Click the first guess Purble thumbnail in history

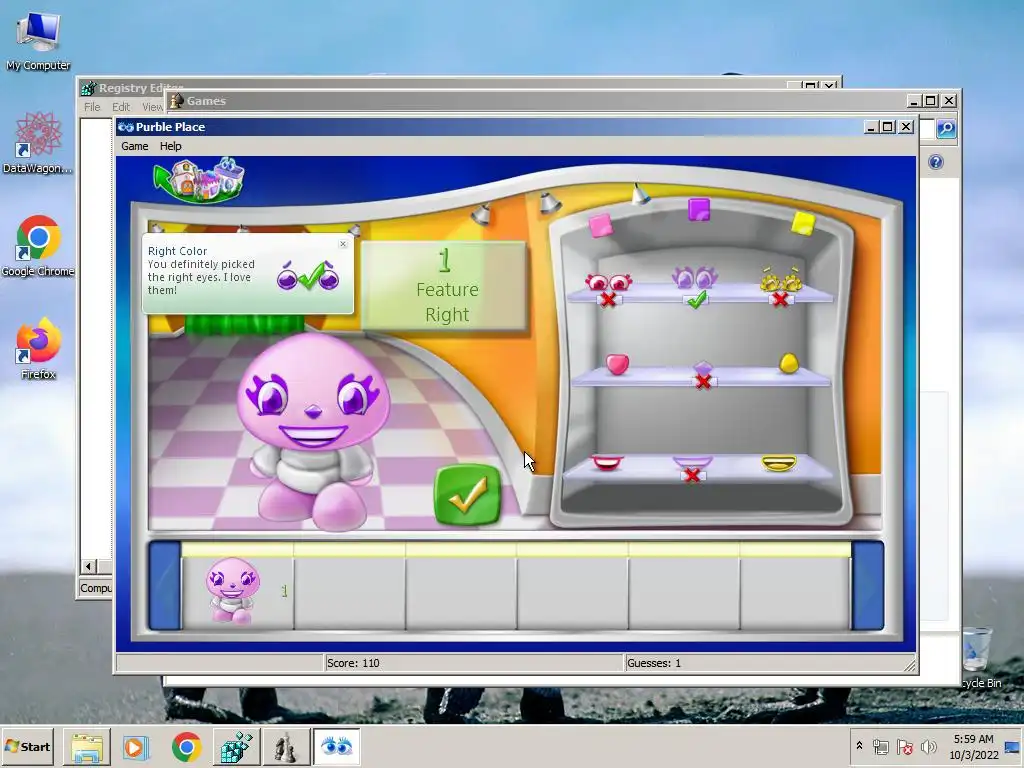(x=232, y=591)
